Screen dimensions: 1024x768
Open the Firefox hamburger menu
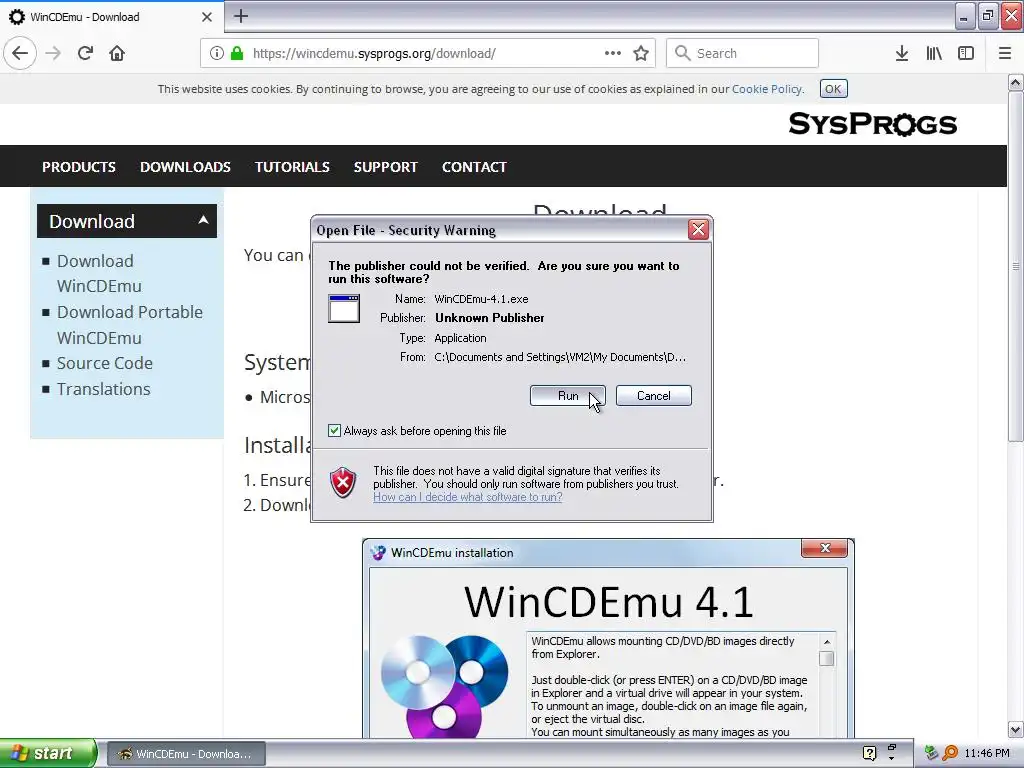pyautogui.click(x=1004, y=53)
